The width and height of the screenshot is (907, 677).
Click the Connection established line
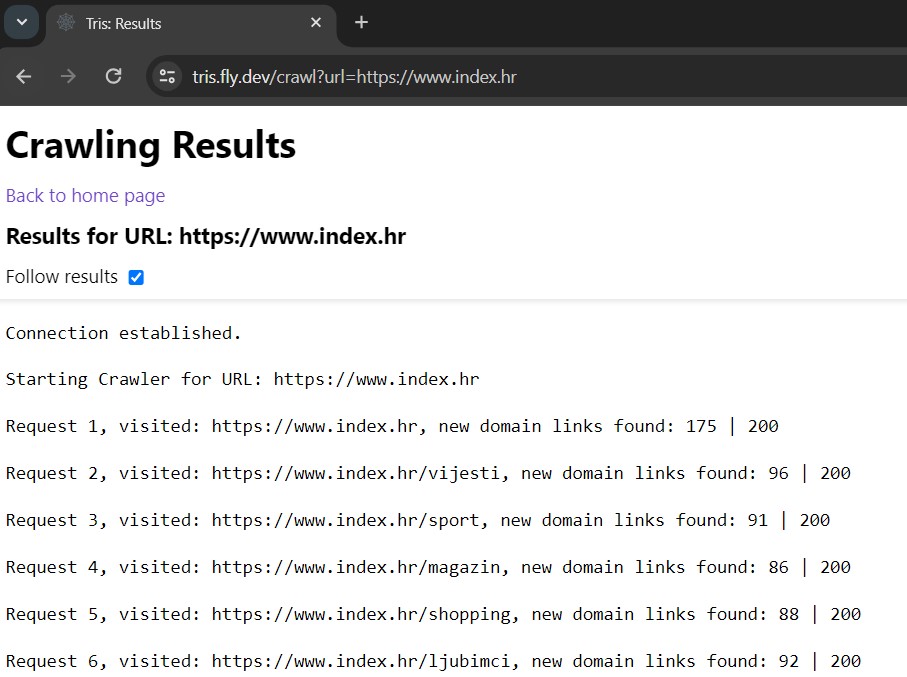pyautogui.click(x=123, y=333)
